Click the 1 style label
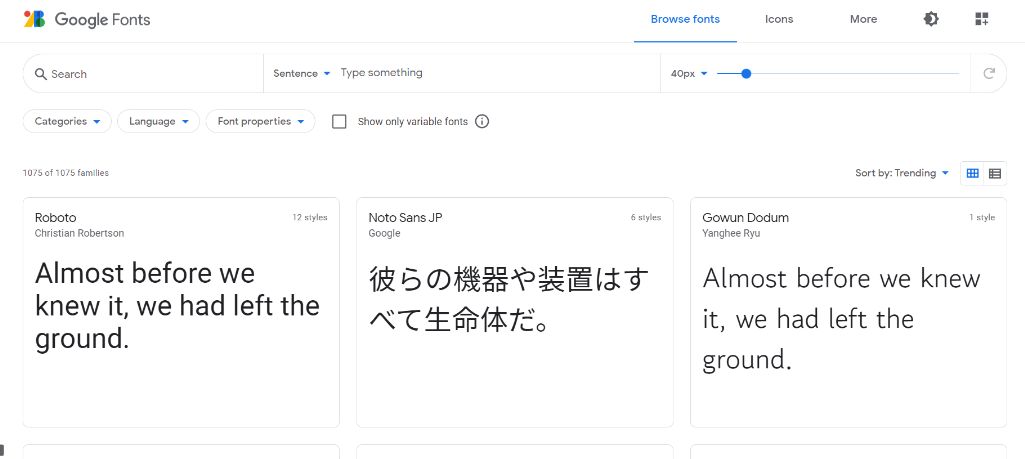The height and width of the screenshot is (459, 1025). pyautogui.click(x=982, y=218)
